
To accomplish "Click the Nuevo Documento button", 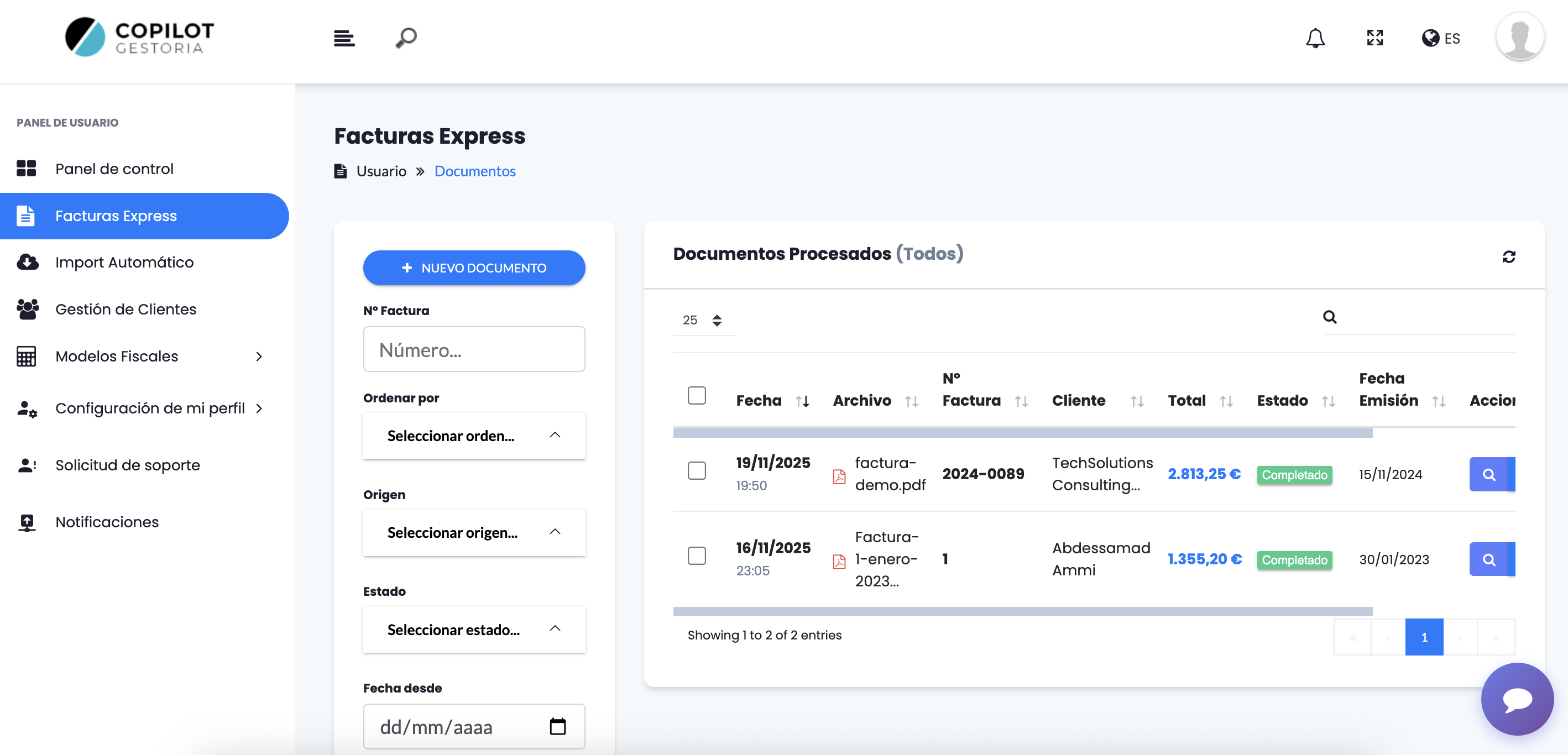I will [x=474, y=268].
